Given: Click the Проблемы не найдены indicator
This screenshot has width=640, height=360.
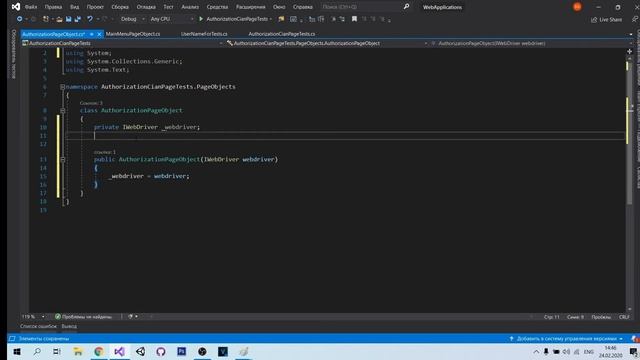Looking at the screenshot, I should pyautogui.click(x=83, y=317).
